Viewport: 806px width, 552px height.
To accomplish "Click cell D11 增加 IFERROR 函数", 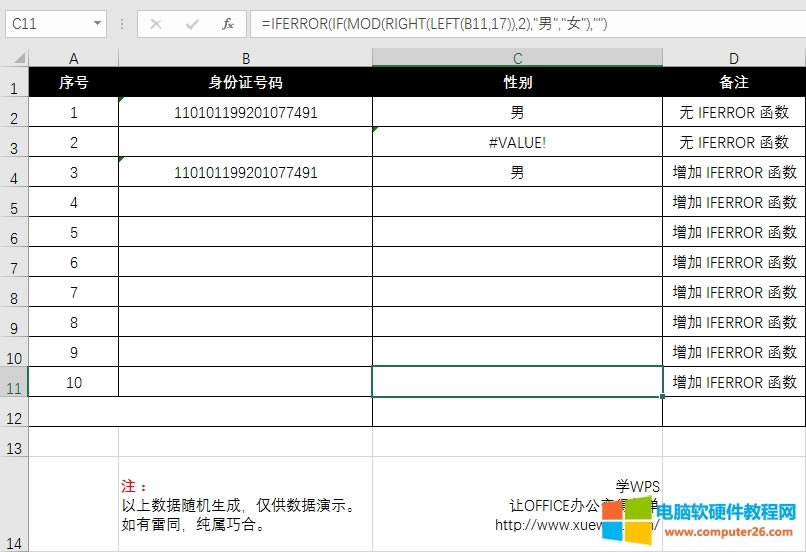I will click(x=734, y=382).
